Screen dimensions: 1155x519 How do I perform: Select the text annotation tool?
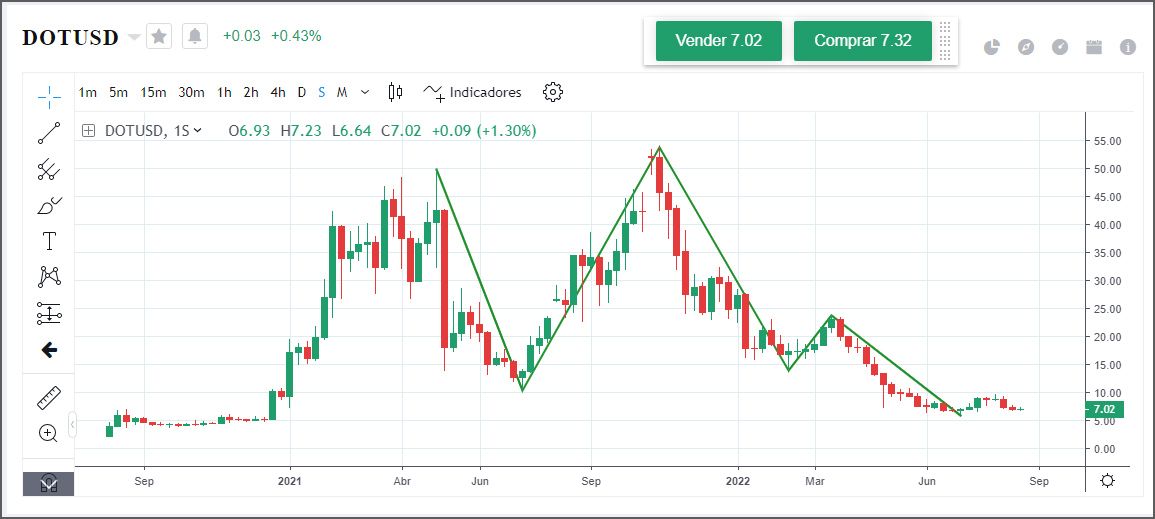point(49,241)
